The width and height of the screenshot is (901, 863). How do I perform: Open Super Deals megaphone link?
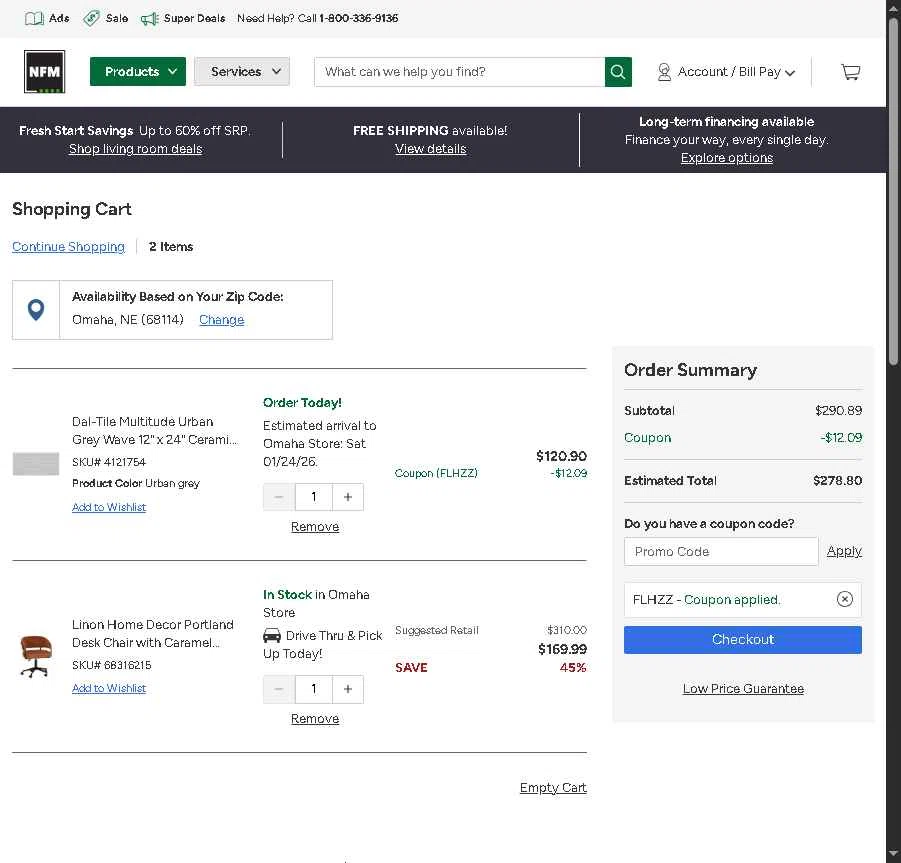coord(183,18)
